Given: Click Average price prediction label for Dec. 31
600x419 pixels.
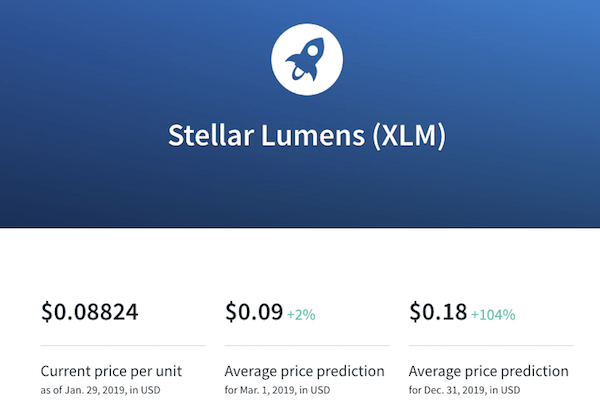Looking at the screenshot, I should pos(489,371).
